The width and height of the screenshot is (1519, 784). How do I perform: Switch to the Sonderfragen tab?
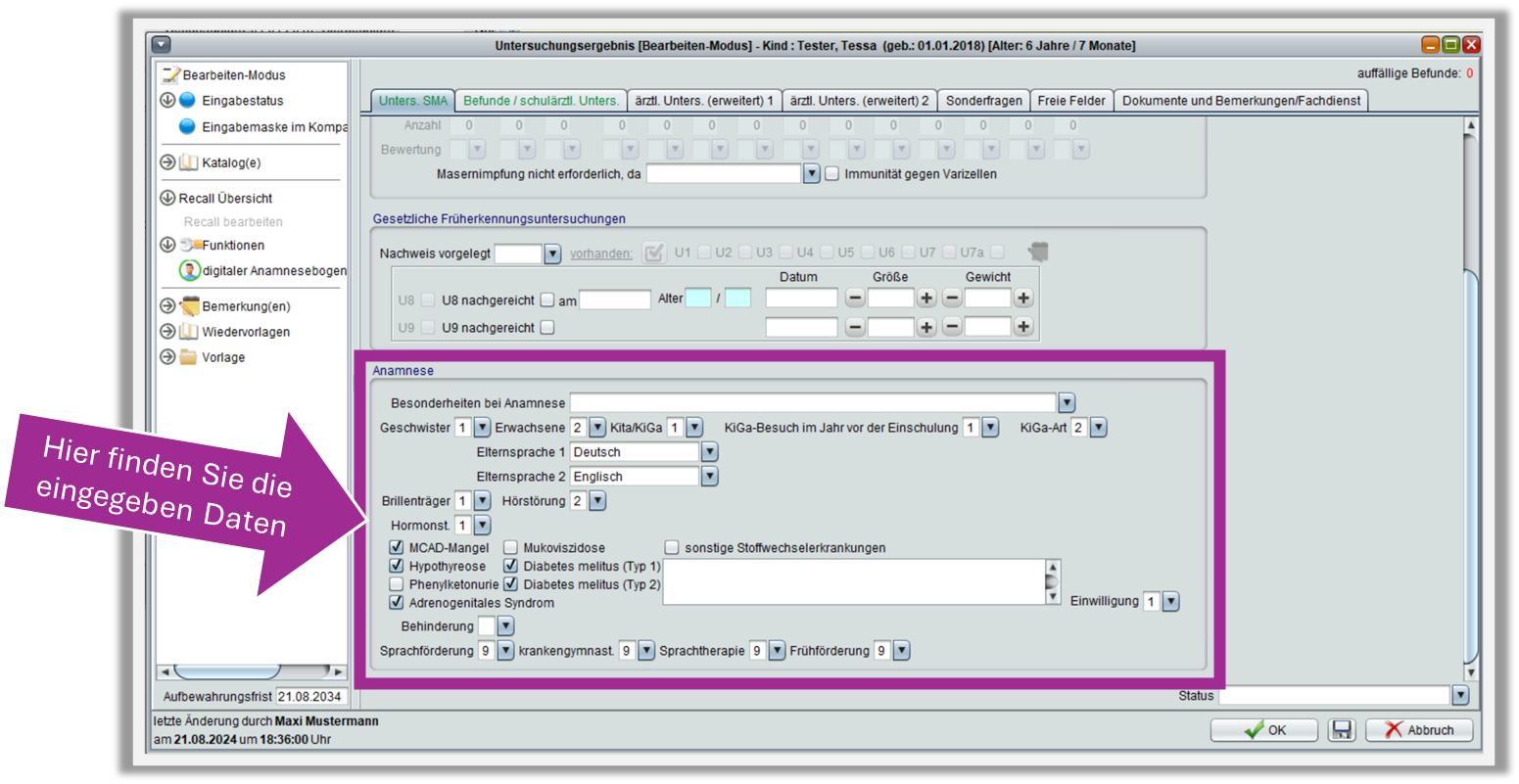pos(983,100)
